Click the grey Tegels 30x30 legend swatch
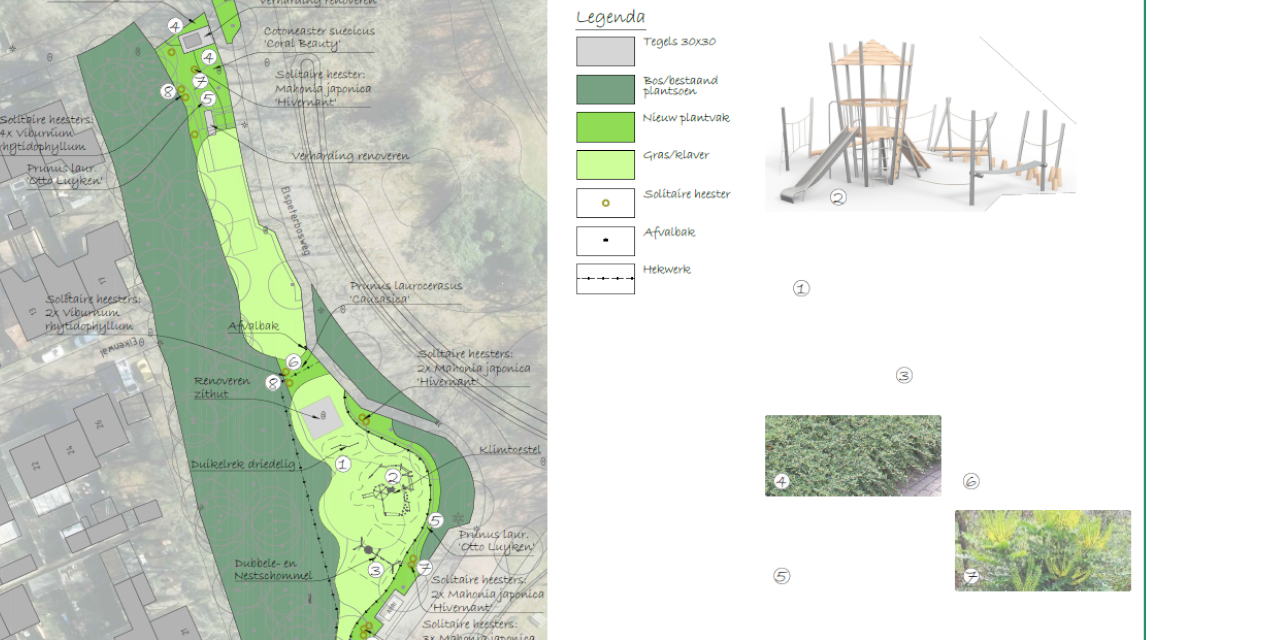 coord(605,52)
